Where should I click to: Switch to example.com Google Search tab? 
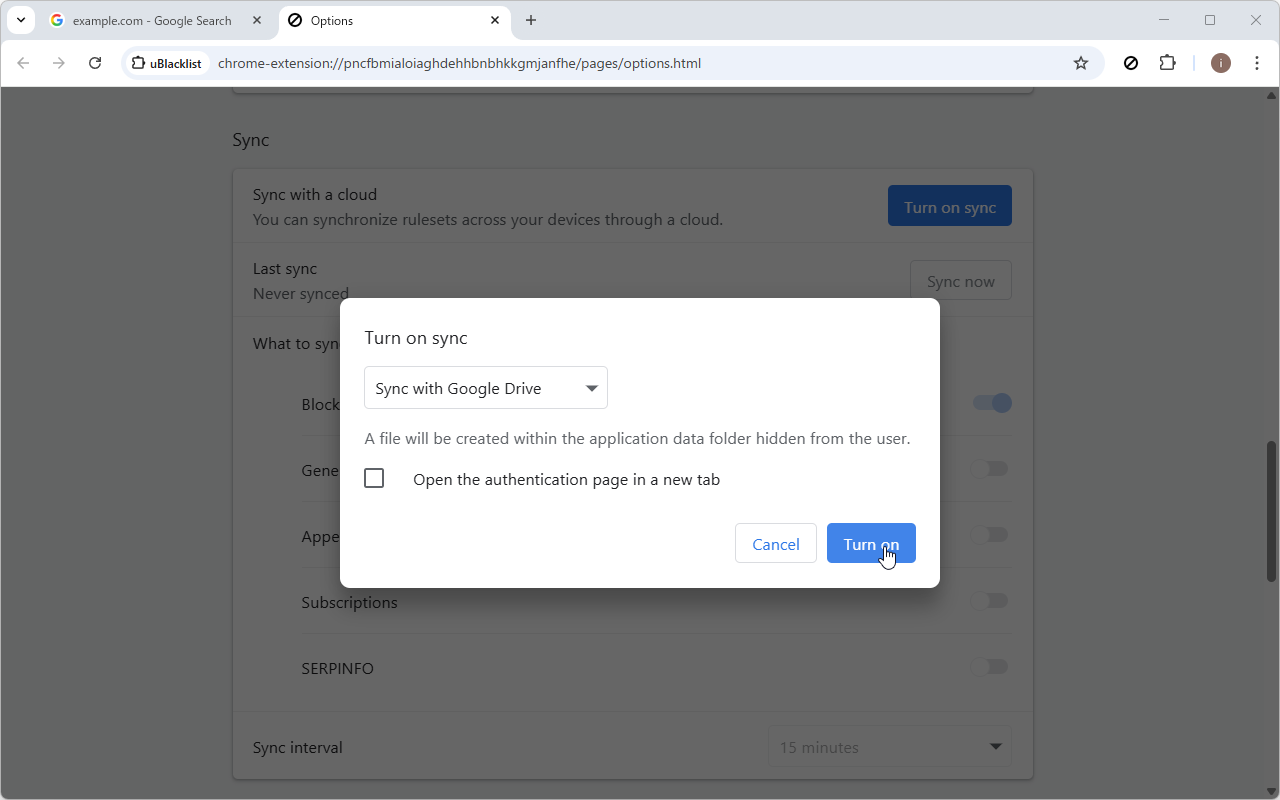[150, 20]
